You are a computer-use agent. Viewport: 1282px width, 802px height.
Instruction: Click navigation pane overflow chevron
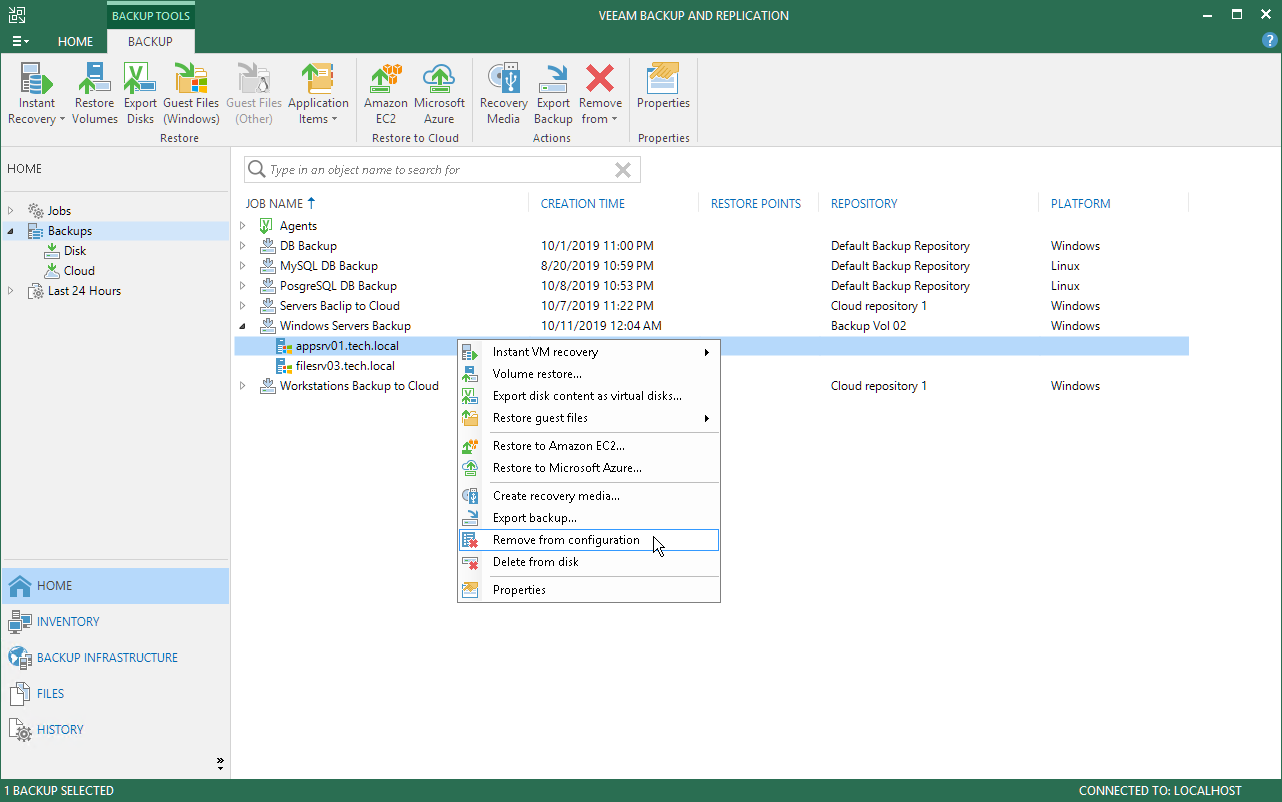(220, 764)
